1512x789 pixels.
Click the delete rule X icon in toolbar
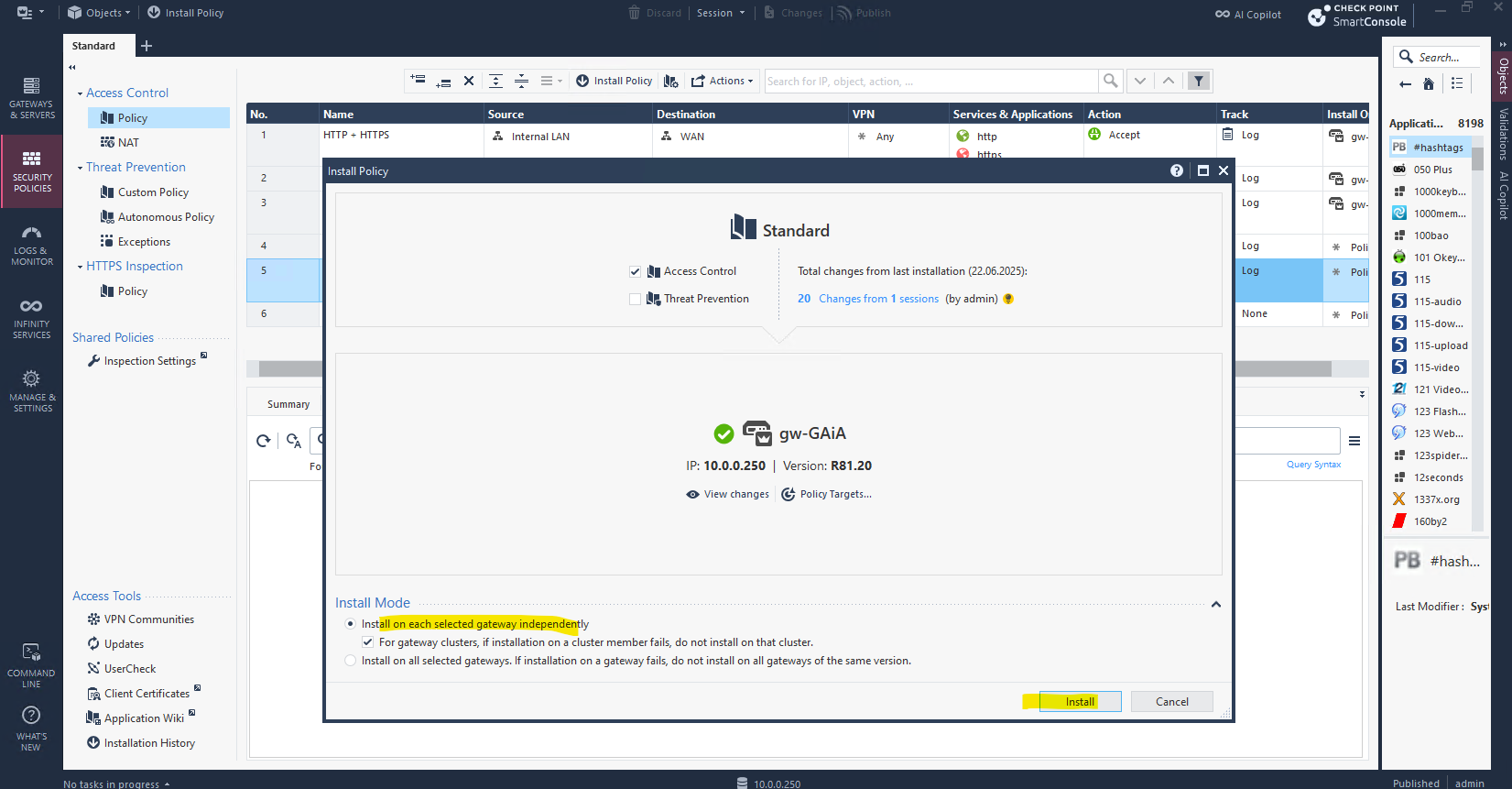469,81
